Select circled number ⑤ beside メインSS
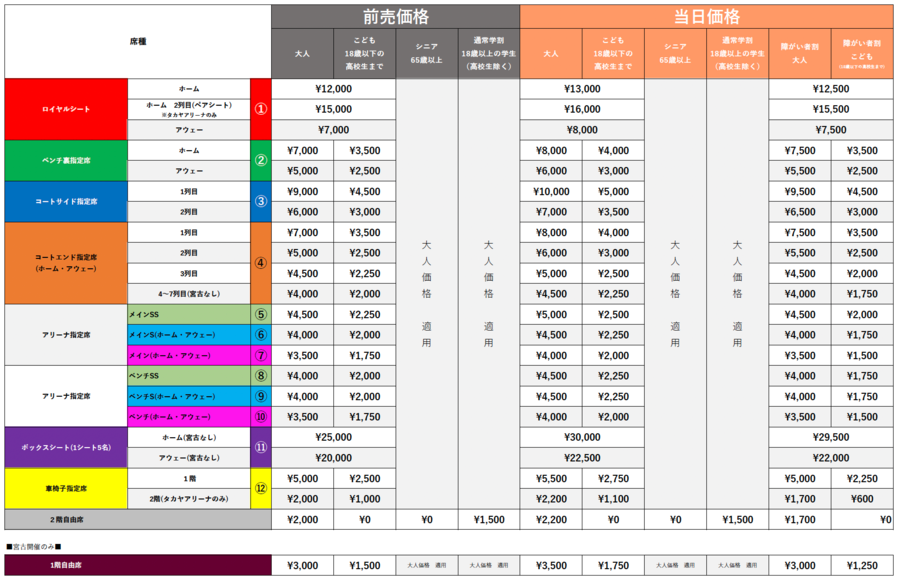 click(260, 314)
